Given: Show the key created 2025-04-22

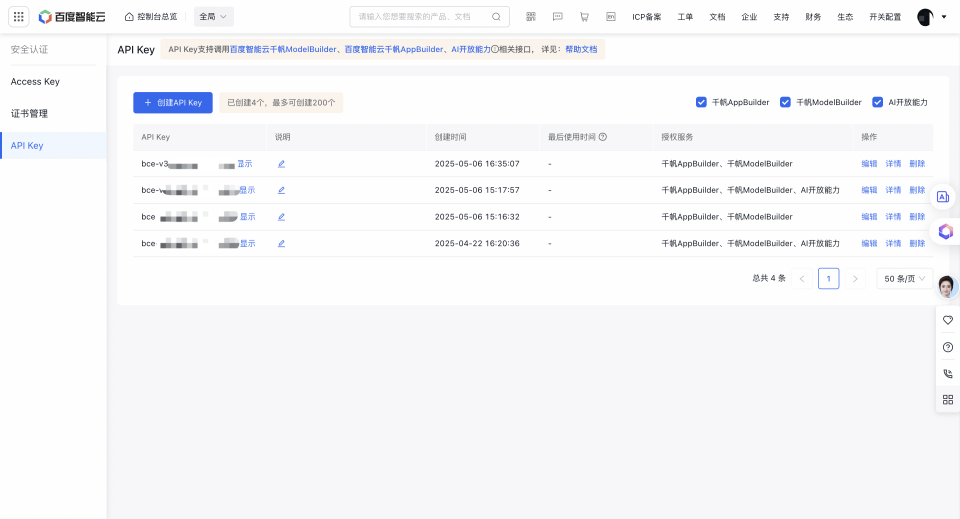Looking at the screenshot, I should tap(247, 243).
